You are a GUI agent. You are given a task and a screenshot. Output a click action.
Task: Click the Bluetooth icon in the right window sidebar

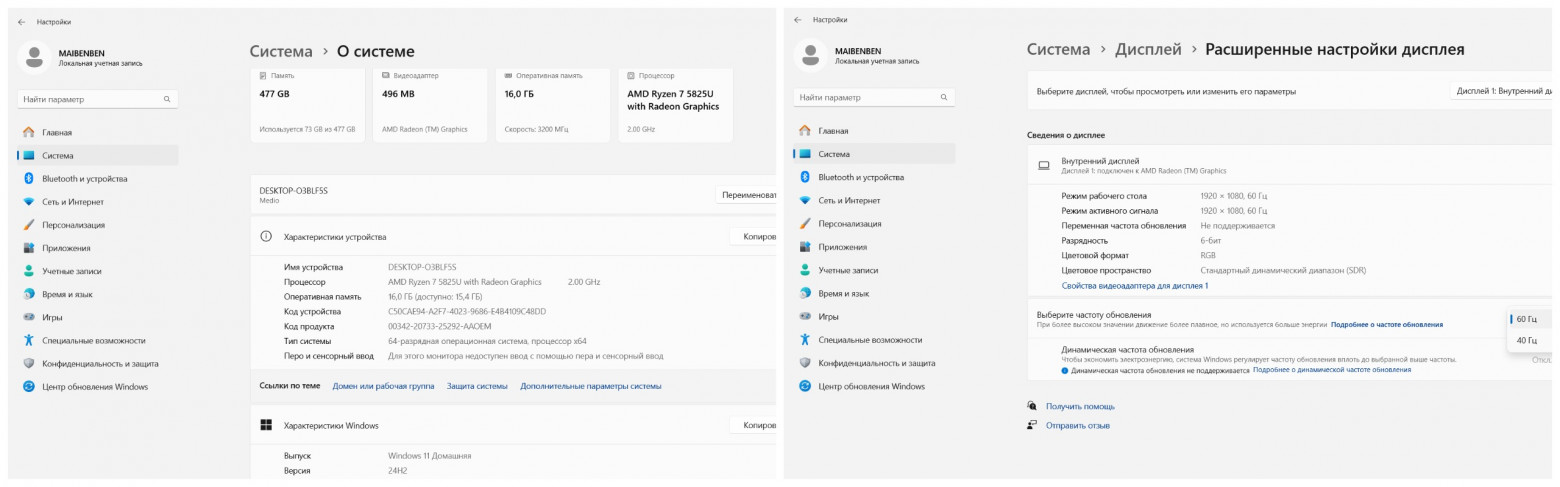pyautogui.click(x=805, y=177)
